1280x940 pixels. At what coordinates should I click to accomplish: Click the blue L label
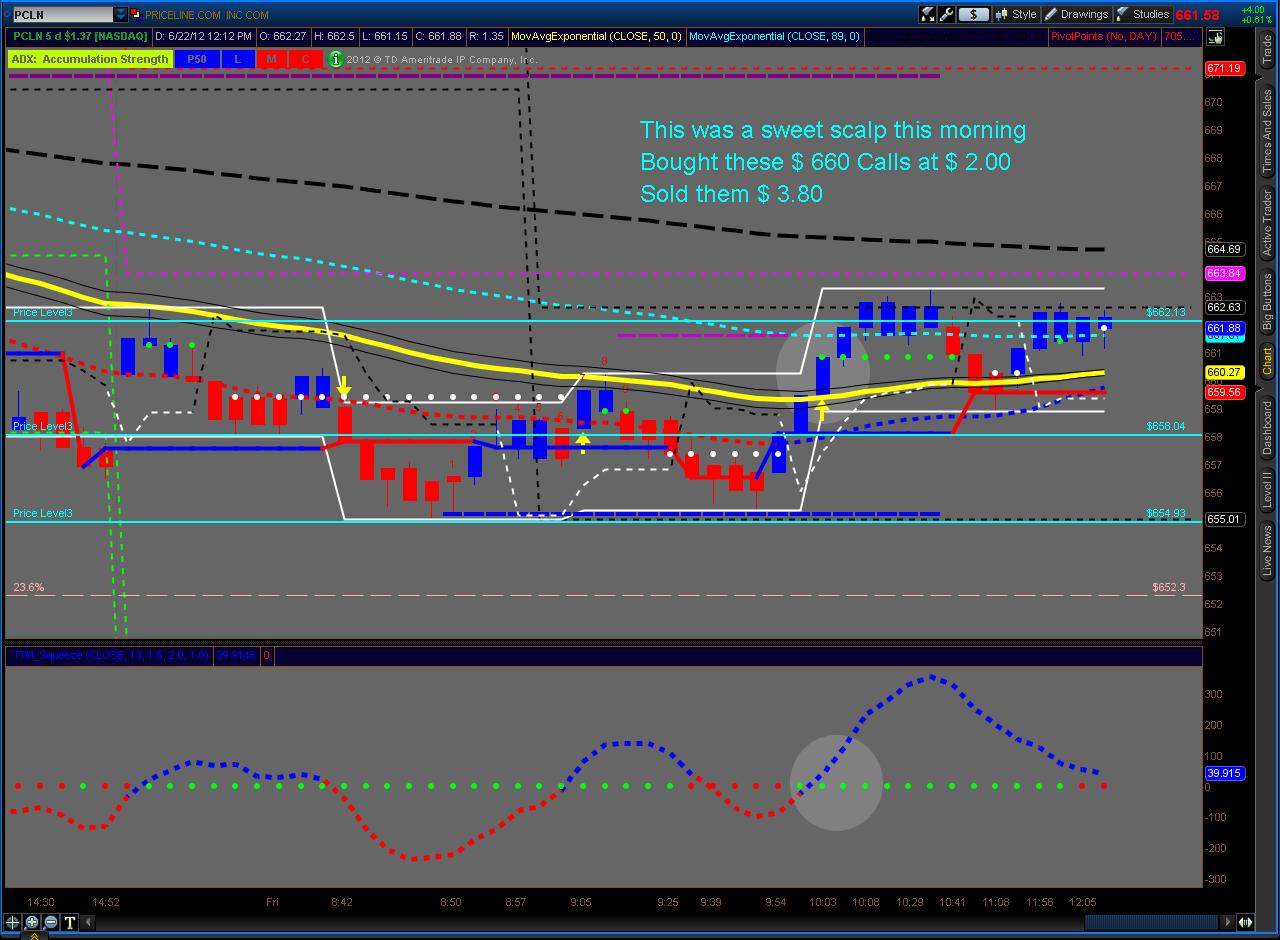coord(238,59)
